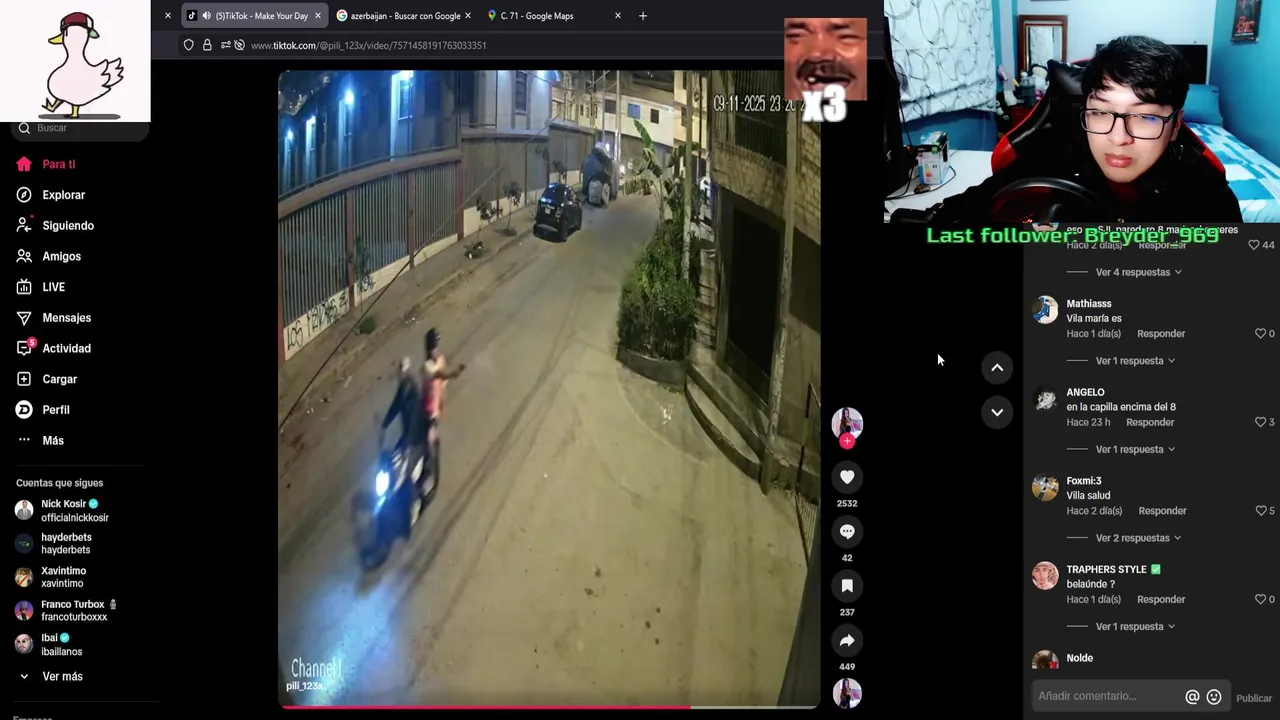The image size is (1280, 720).
Task: Open Más options menu
Action: (52, 440)
